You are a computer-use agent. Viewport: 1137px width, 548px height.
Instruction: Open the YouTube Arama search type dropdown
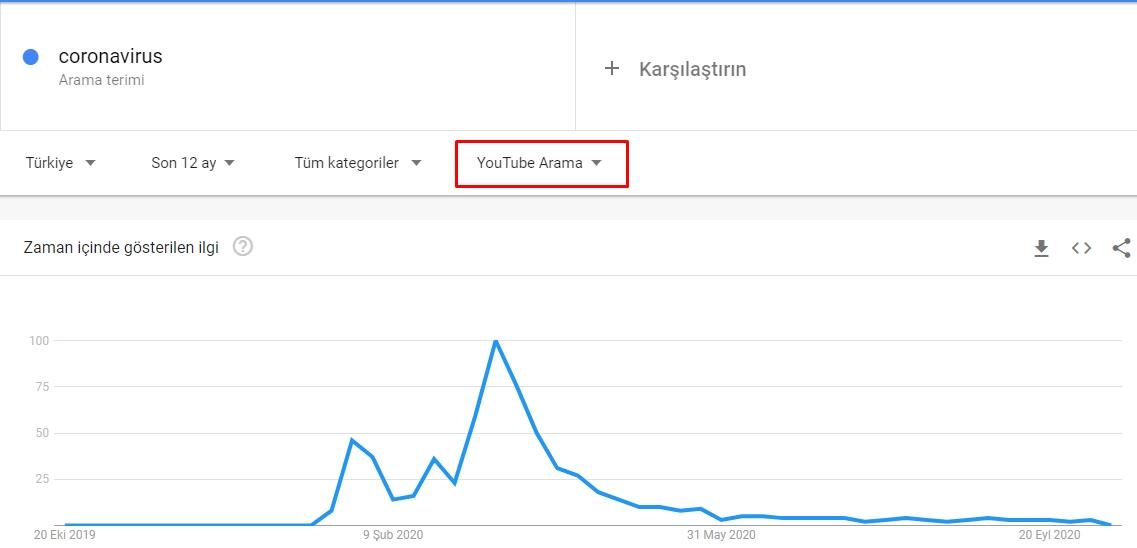541,163
